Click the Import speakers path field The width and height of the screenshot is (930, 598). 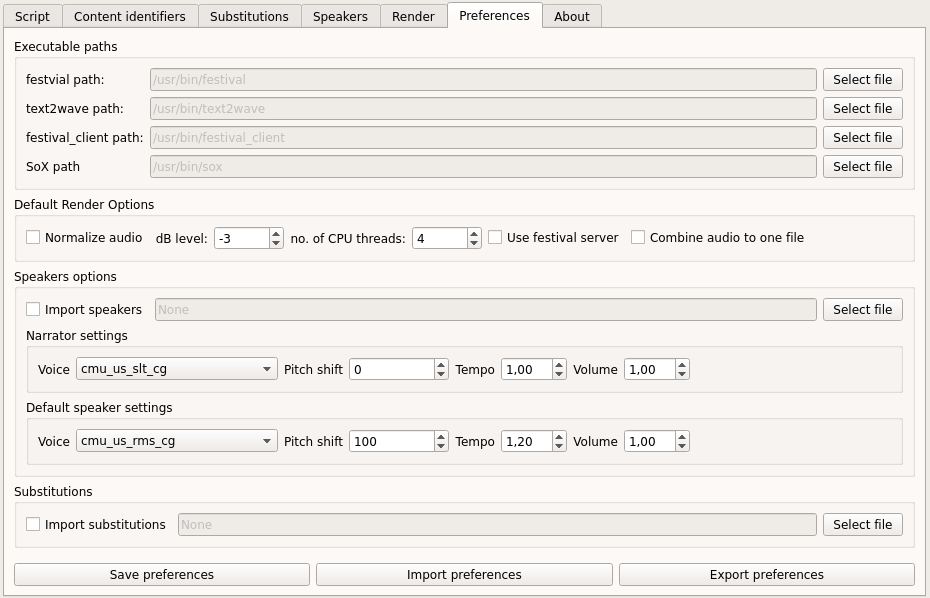(x=486, y=310)
